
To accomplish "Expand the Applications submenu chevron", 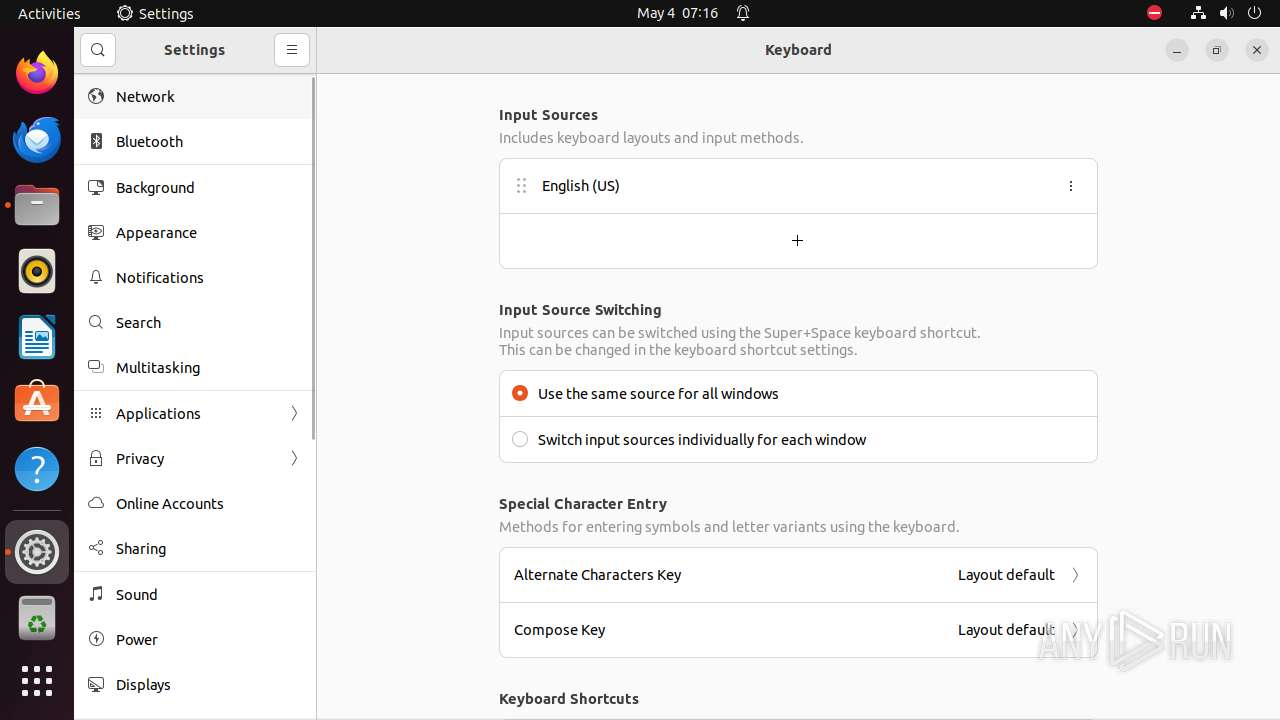I will click(x=294, y=413).
